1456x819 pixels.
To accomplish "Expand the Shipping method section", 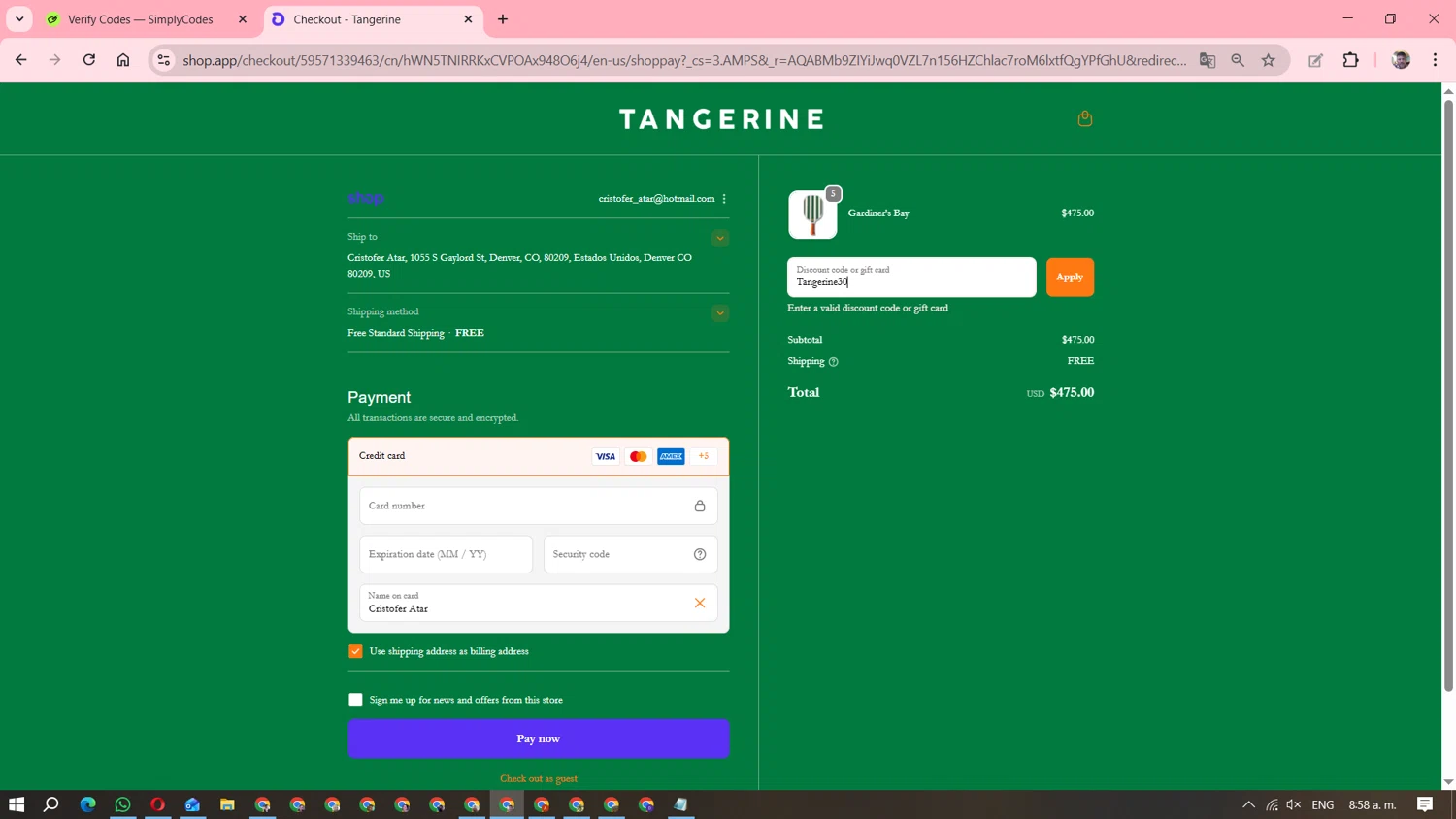I will pyautogui.click(x=720, y=313).
